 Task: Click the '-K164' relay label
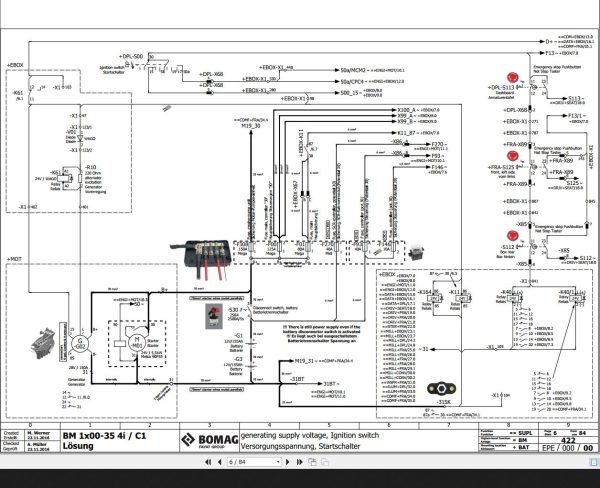pos(424,292)
